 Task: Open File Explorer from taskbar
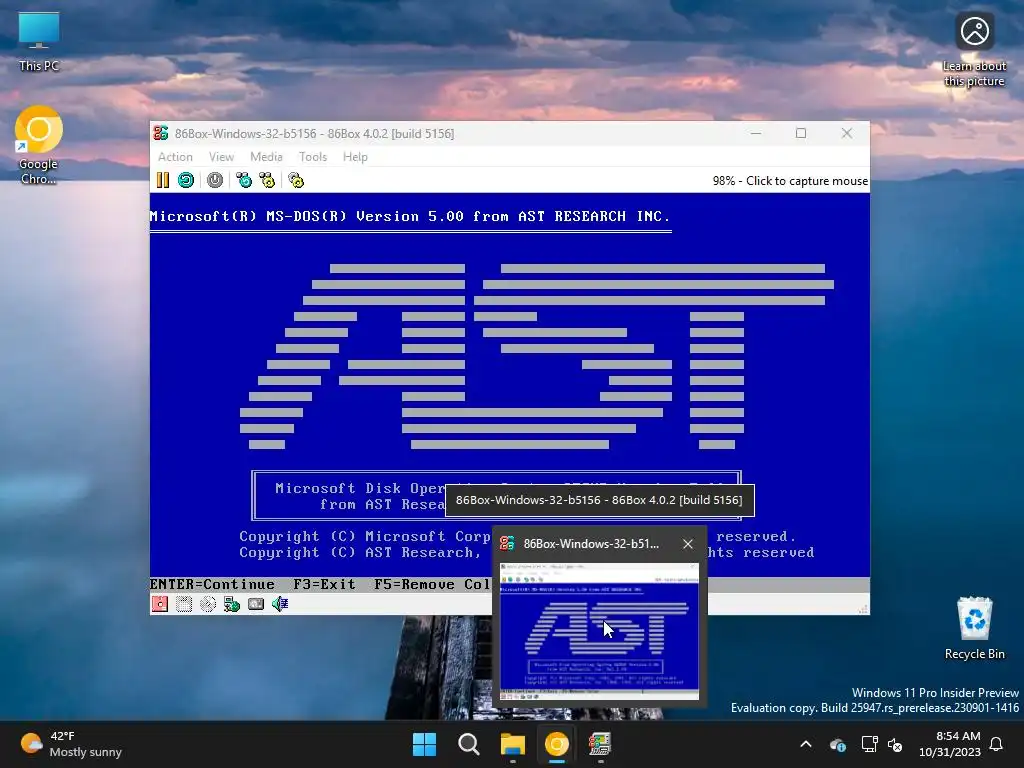(x=513, y=744)
